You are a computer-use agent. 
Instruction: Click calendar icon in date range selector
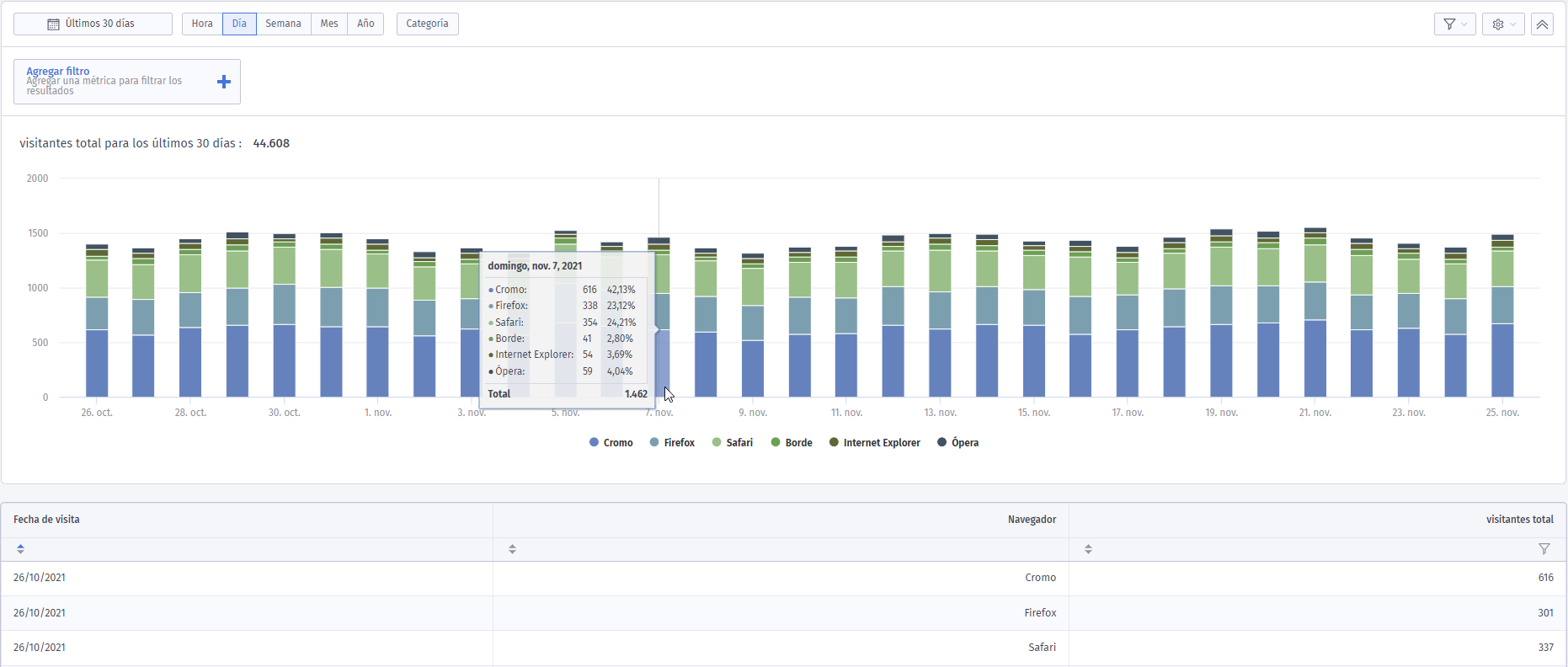pos(53,24)
